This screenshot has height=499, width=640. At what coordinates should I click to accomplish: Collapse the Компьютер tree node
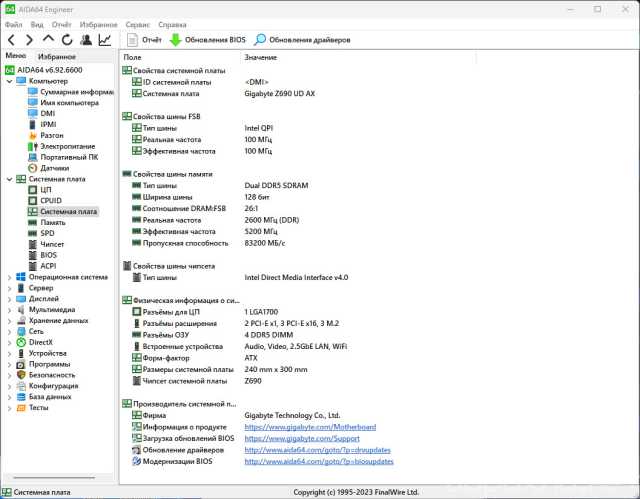click(x=9, y=81)
